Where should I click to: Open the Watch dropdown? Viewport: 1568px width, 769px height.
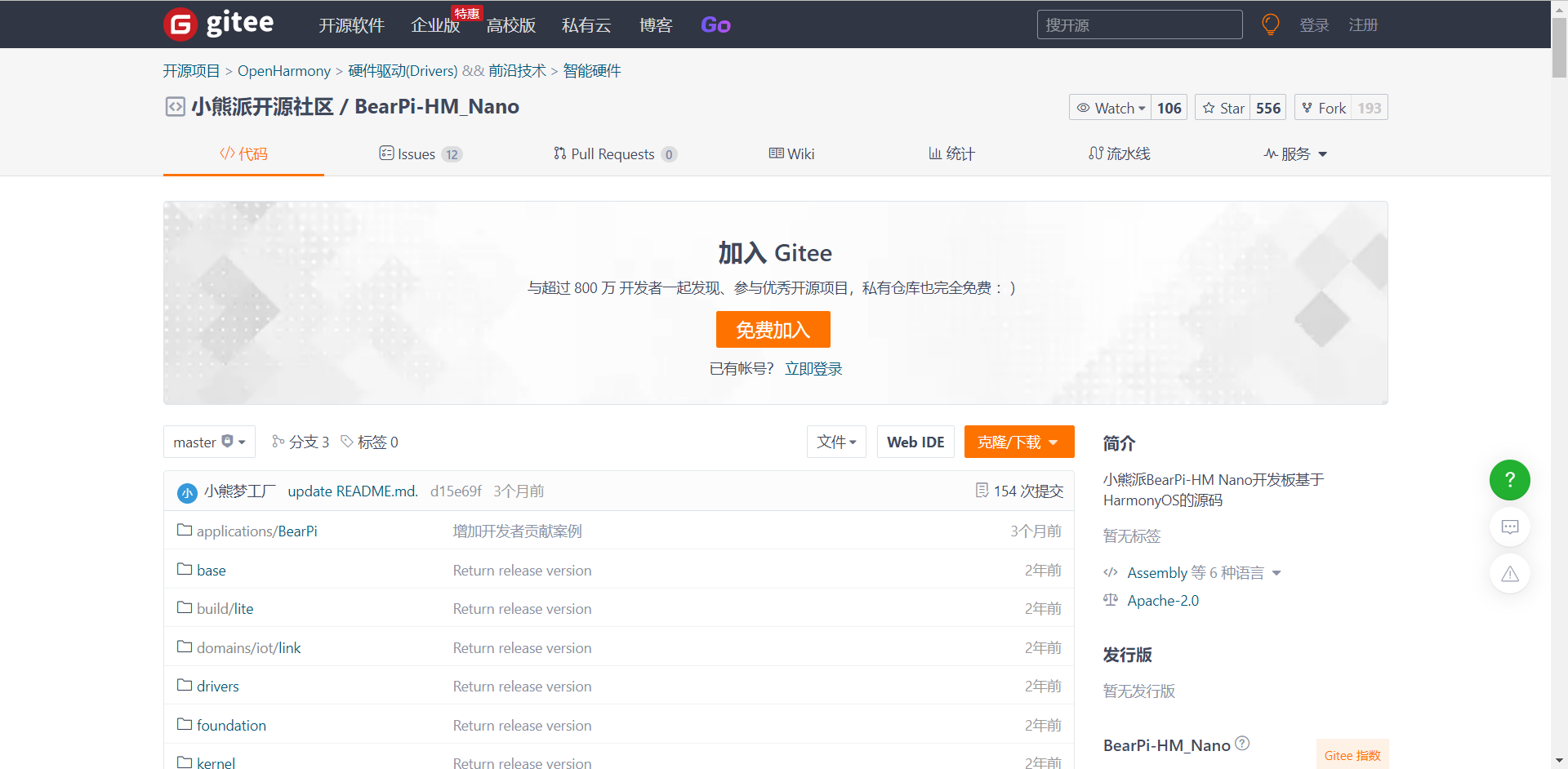pos(1111,108)
